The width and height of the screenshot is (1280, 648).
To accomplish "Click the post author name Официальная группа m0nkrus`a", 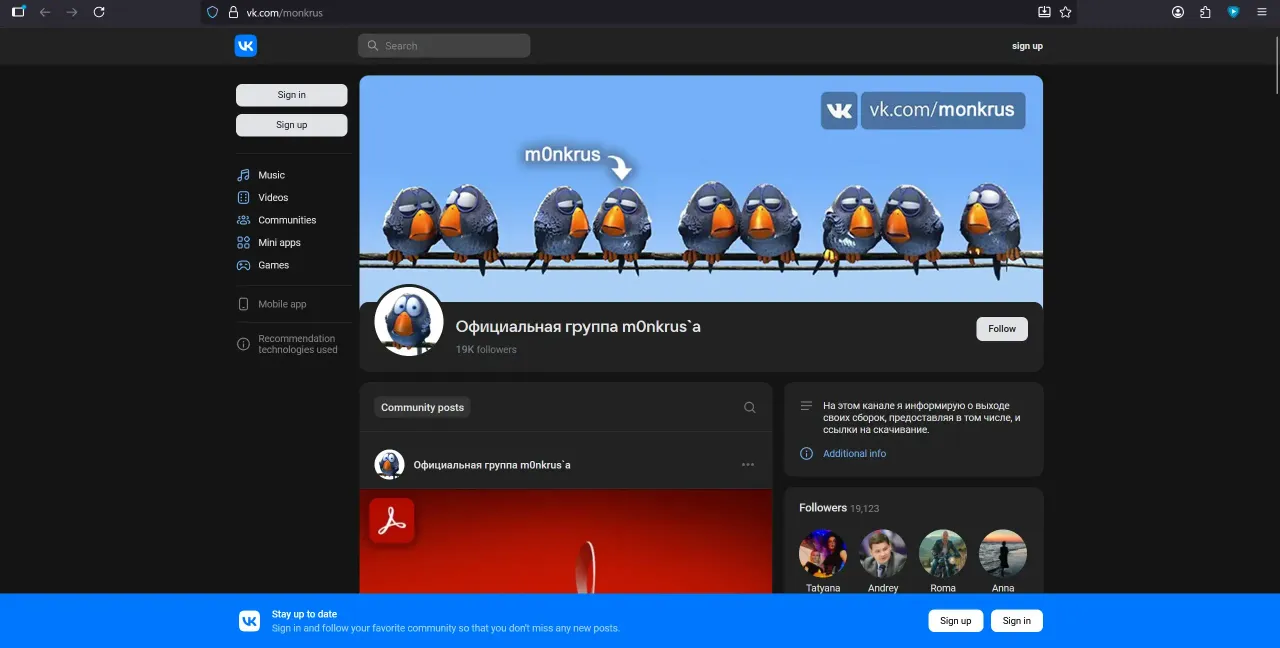I will [492, 465].
